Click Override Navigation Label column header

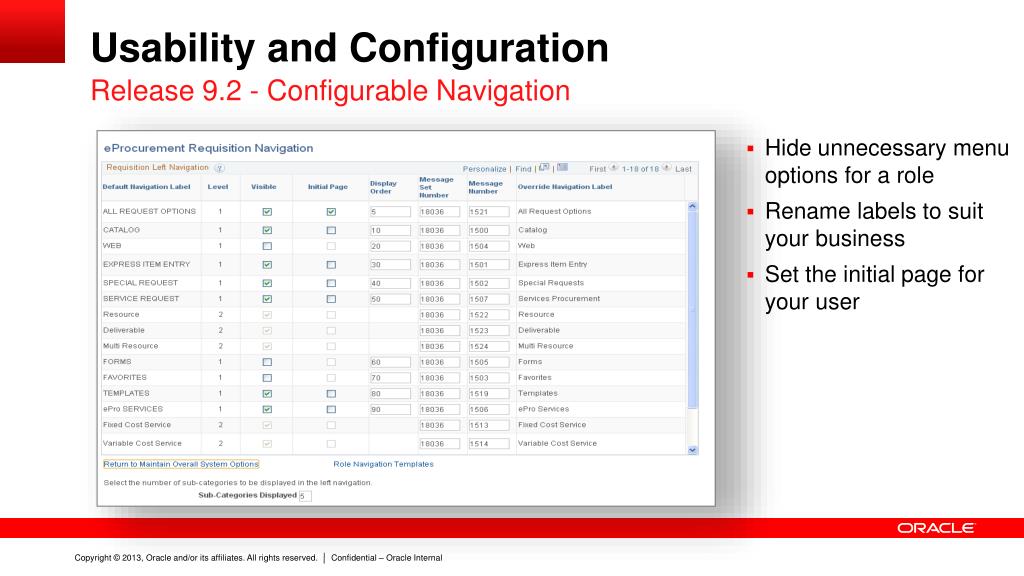point(565,187)
